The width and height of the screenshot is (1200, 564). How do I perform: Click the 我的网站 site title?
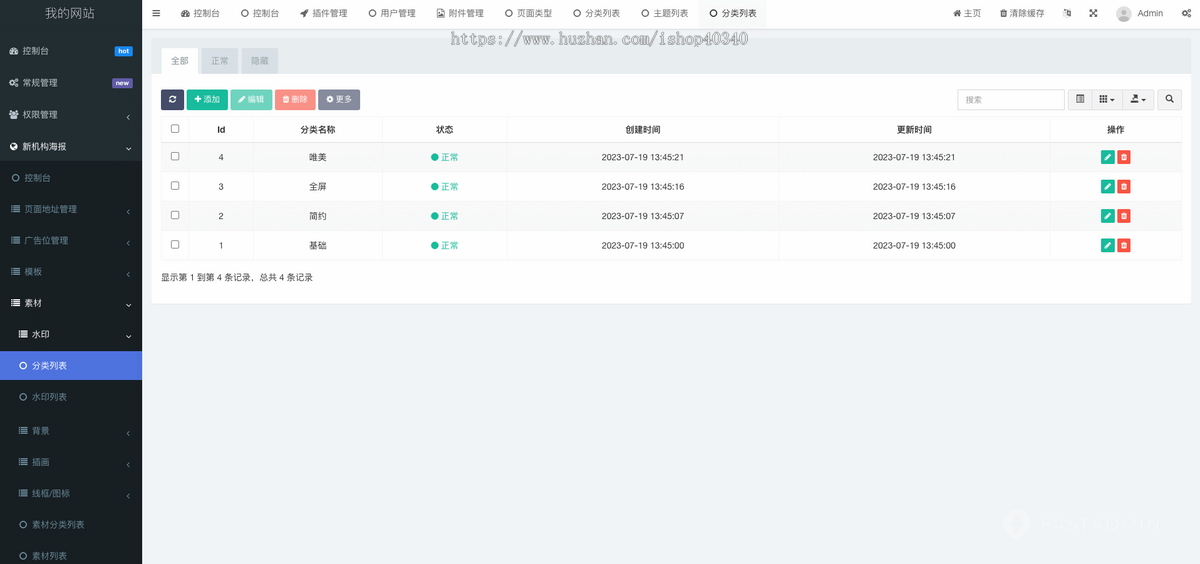(x=71, y=13)
